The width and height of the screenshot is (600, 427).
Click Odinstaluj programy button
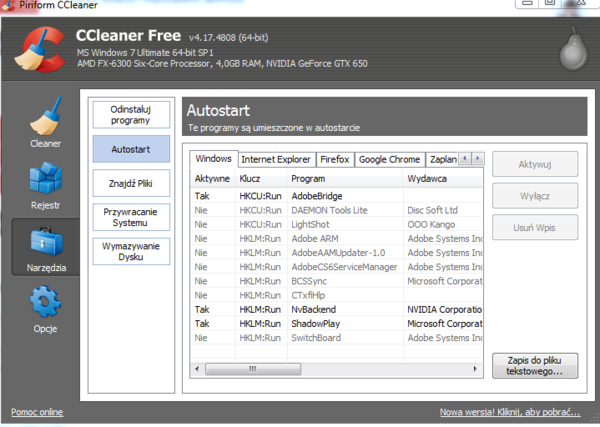tap(130, 114)
